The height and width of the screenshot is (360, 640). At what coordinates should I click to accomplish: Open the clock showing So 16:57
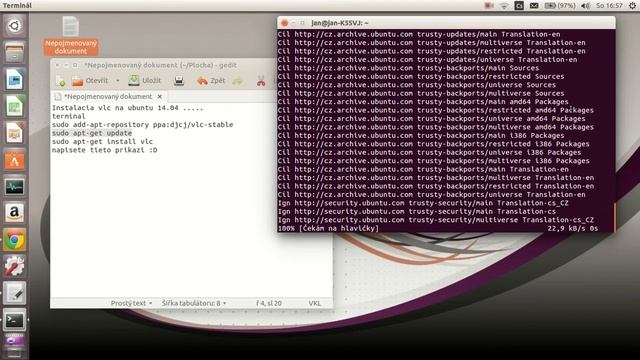point(609,6)
